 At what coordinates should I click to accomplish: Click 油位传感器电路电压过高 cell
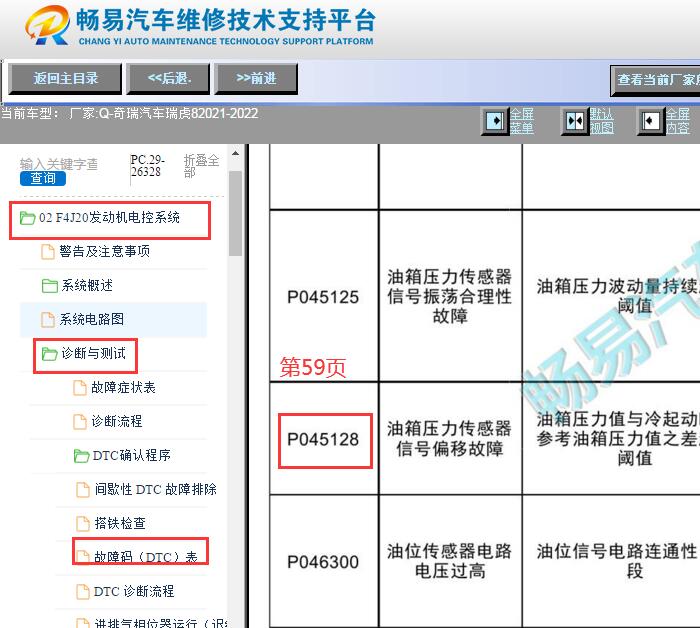point(450,561)
